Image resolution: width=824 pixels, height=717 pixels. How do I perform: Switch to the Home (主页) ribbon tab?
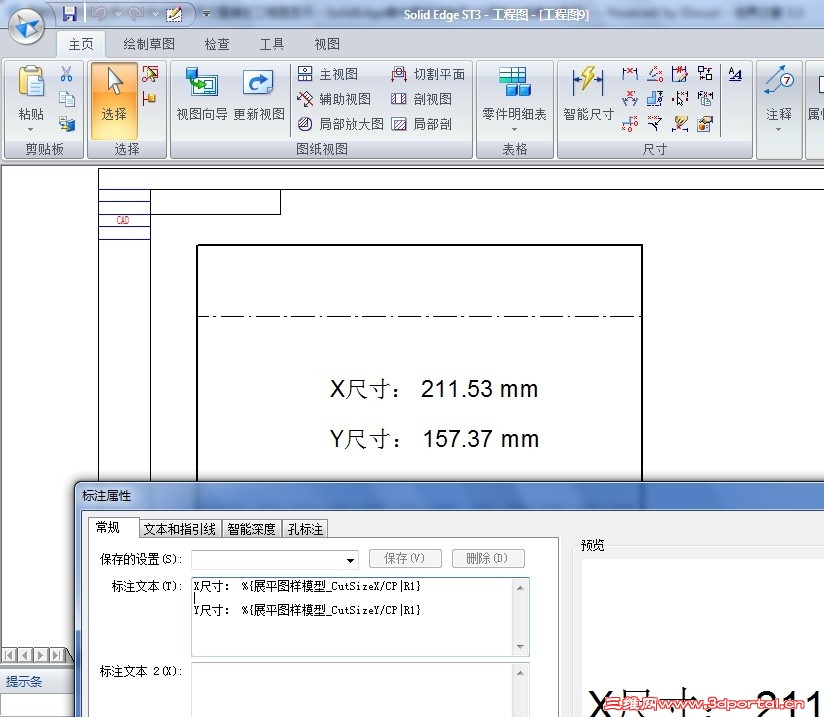pyautogui.click(x=81, y=44)
